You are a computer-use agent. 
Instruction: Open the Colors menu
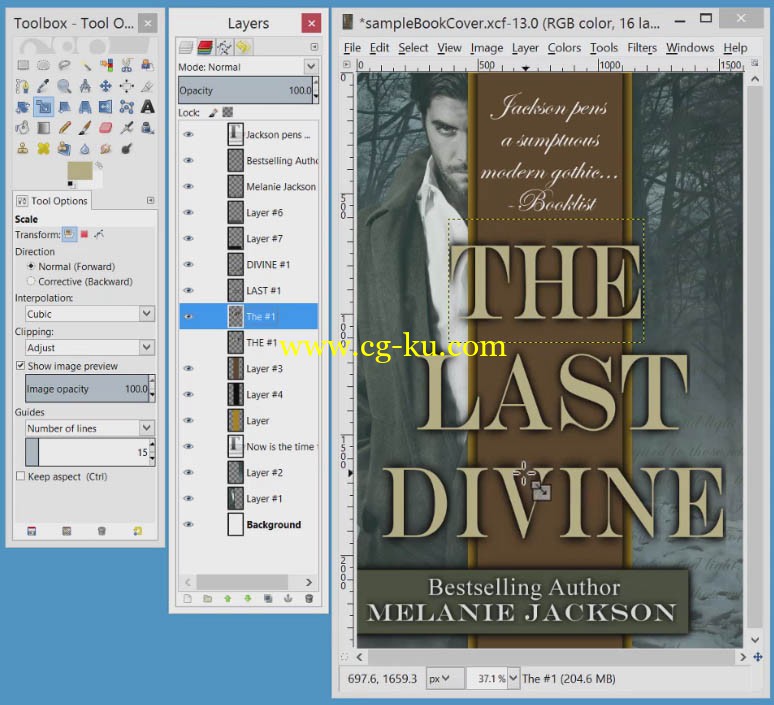(564, 48)
